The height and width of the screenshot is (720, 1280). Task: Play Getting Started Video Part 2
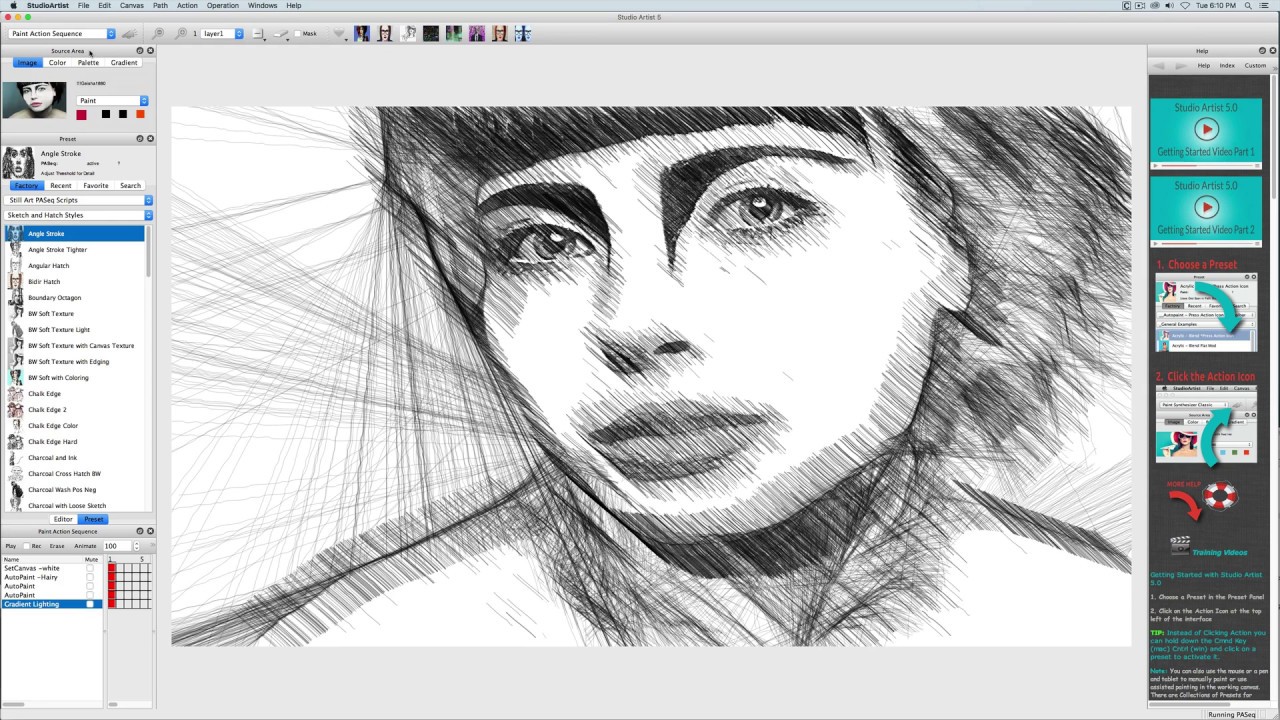(1206, 208)
